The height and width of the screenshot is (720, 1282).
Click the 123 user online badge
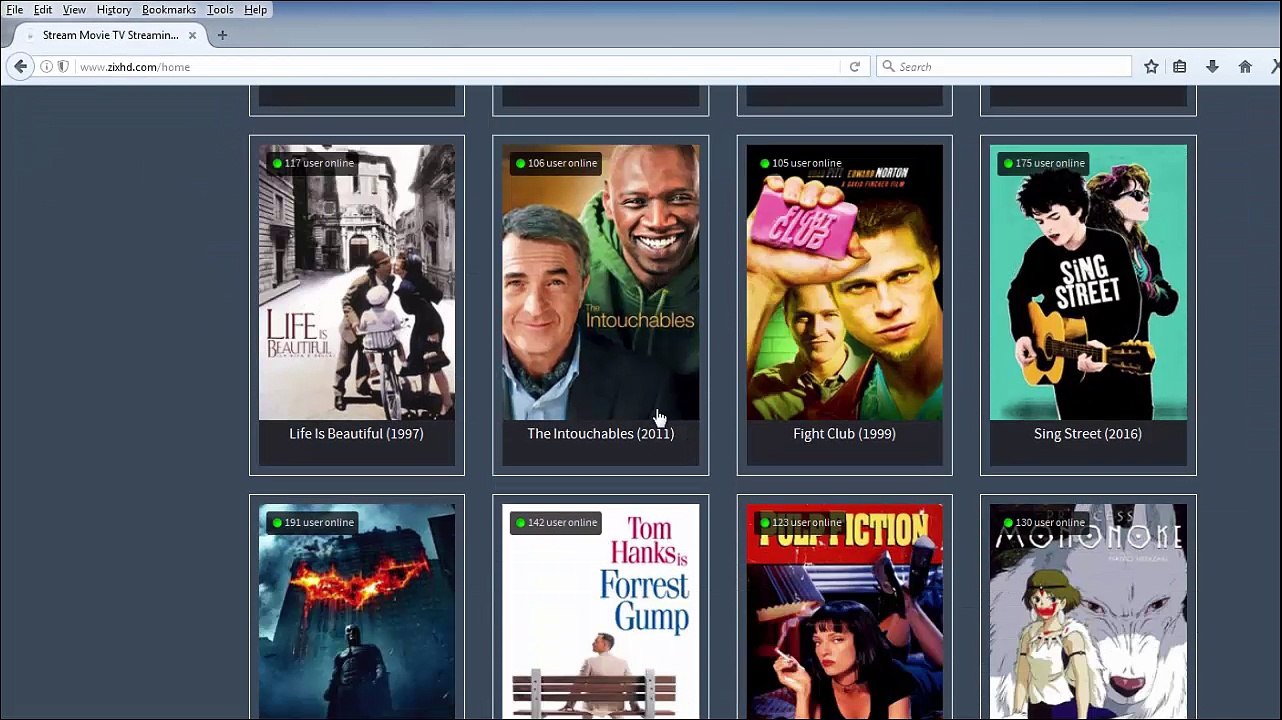800,523
